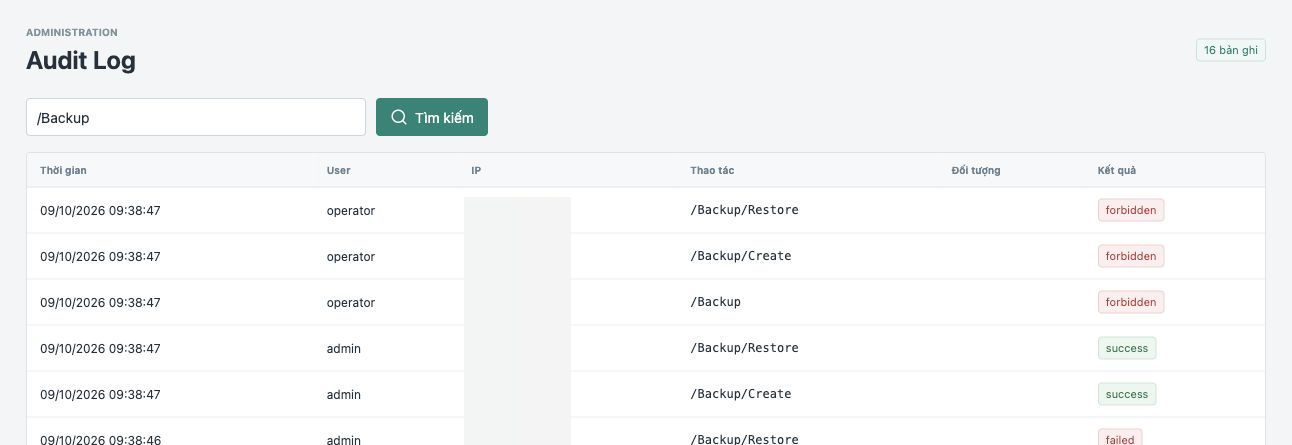Click forbidden badge for operator /Backup/Create
The height and width of the screenshot is (445, 1292).
click(x=1131, y=256)
